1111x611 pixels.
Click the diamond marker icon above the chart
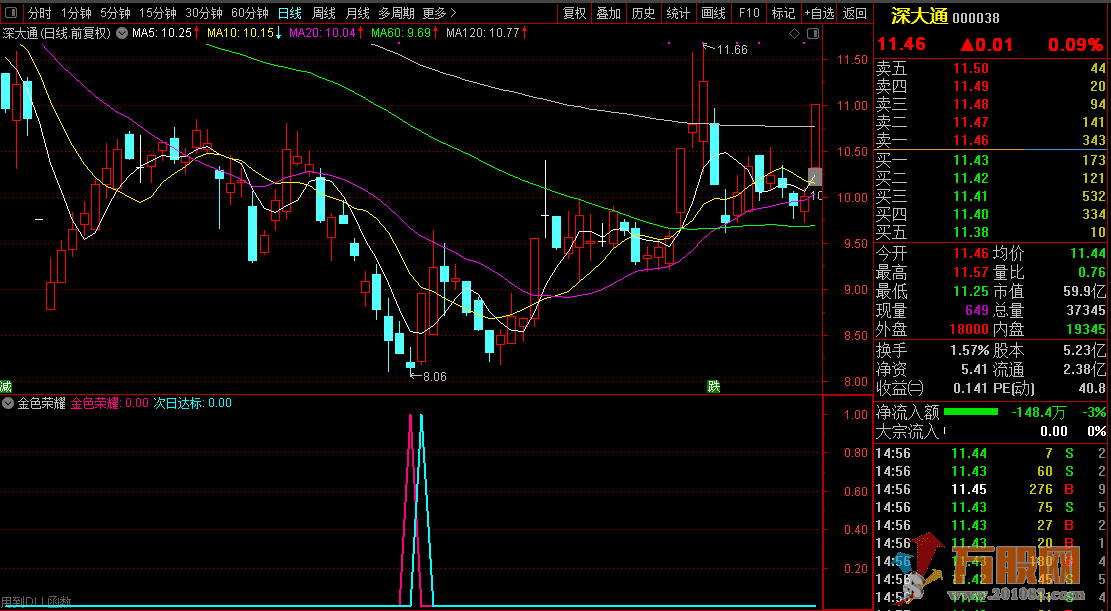pyautogui.click(x=794, y=33)
